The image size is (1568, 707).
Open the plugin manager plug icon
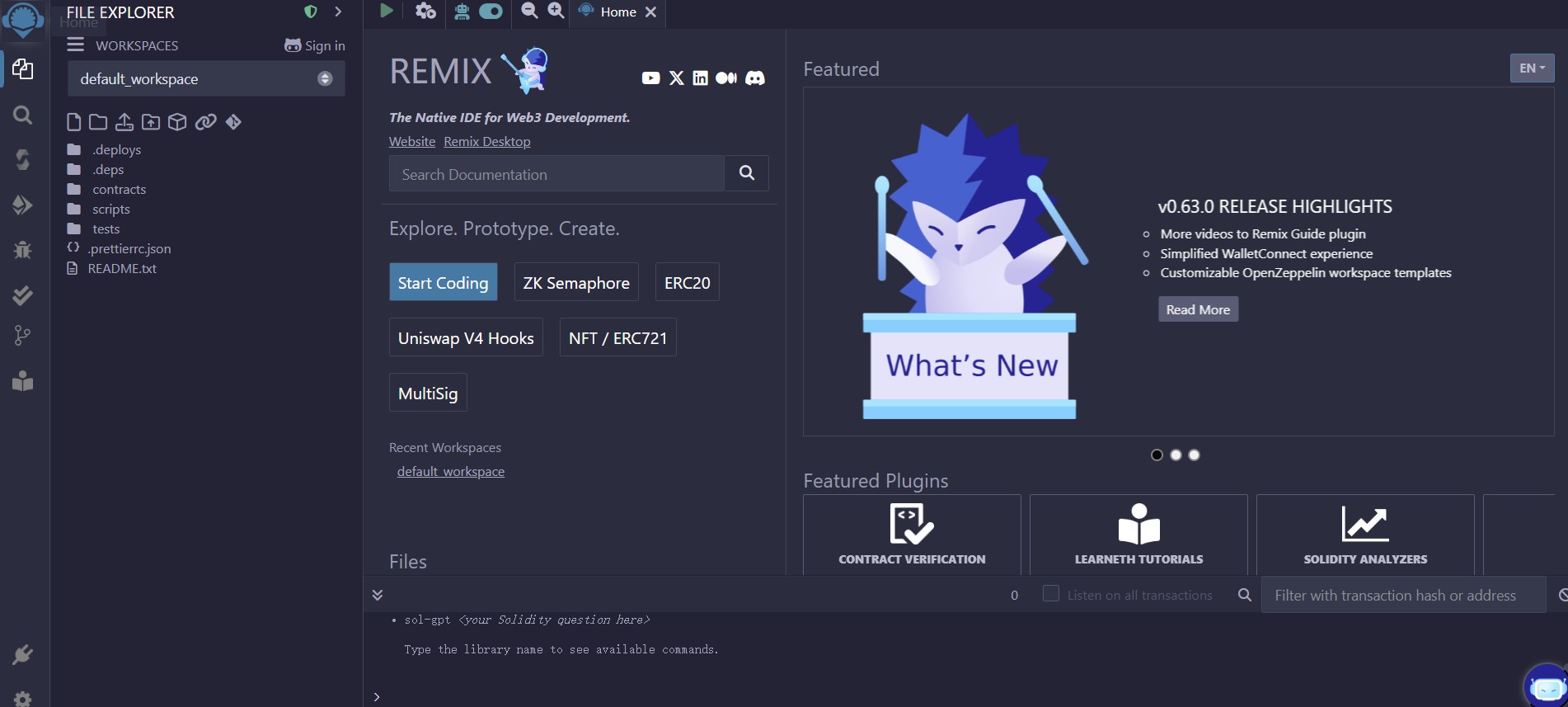[x=22, y=655]
